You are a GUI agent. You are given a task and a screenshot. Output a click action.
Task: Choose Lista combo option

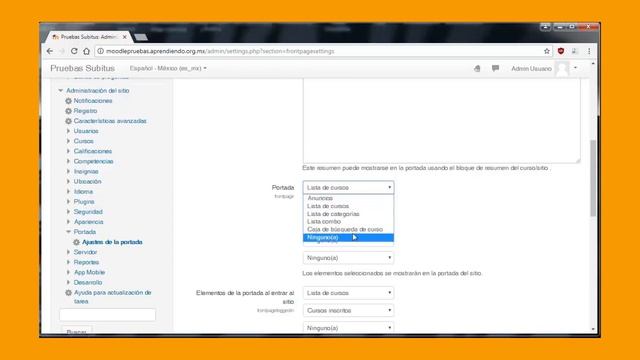pyautogui.click(x=348, y=222)
